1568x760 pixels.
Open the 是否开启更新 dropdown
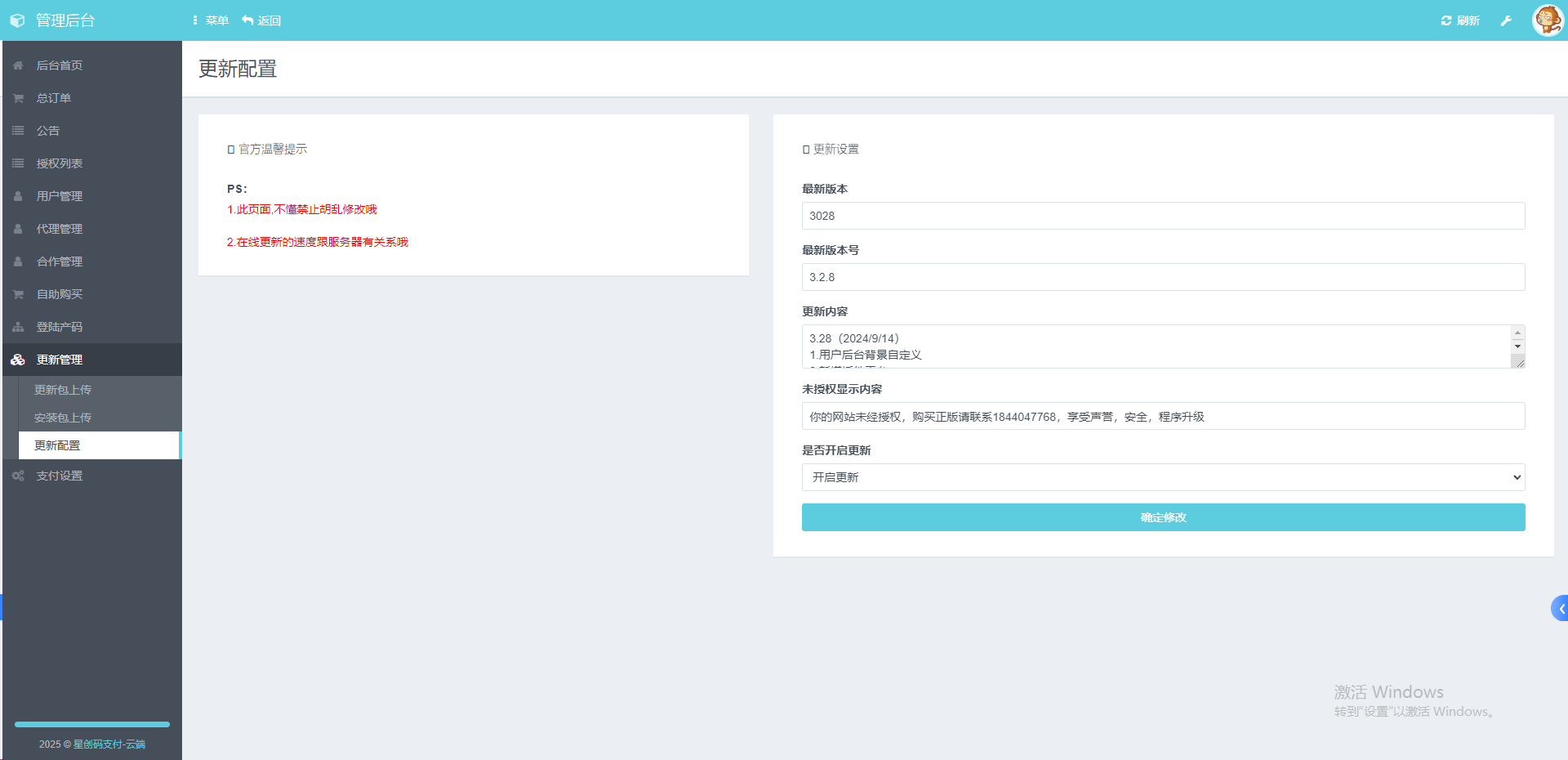[1163, 477]
